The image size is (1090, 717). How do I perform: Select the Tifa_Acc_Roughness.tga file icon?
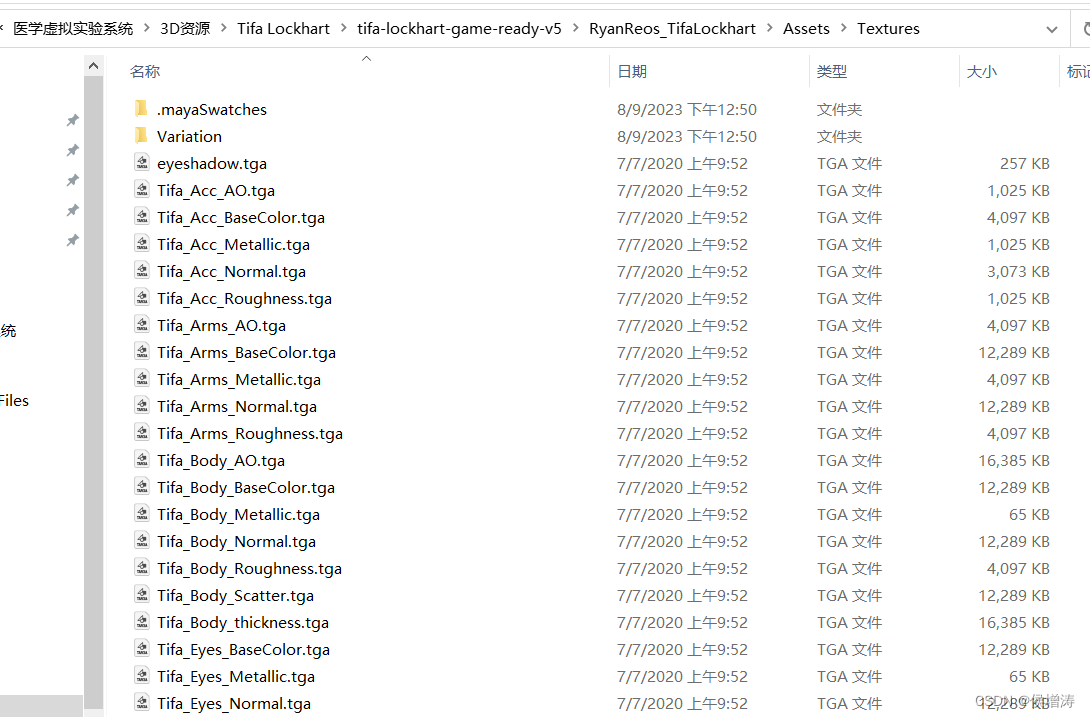[142, 298]
